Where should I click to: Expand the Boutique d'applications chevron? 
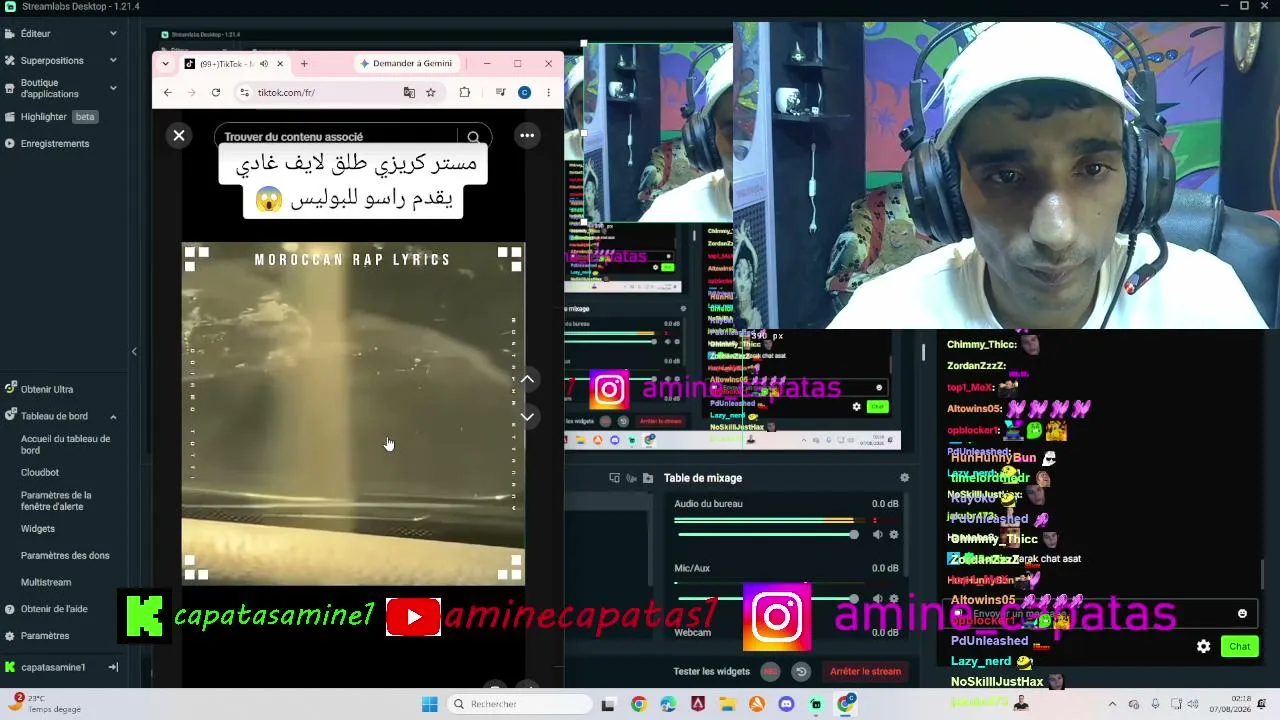click(113, 88)
